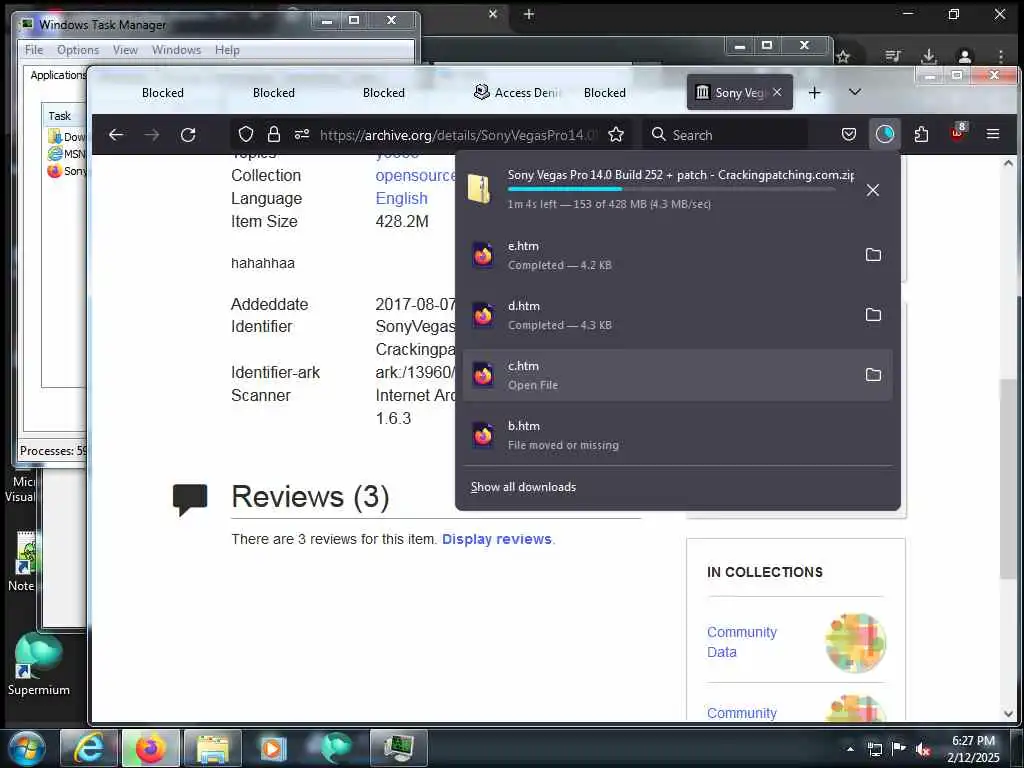
Task: Show hidden system tray icons
Action: coord(850,749)
